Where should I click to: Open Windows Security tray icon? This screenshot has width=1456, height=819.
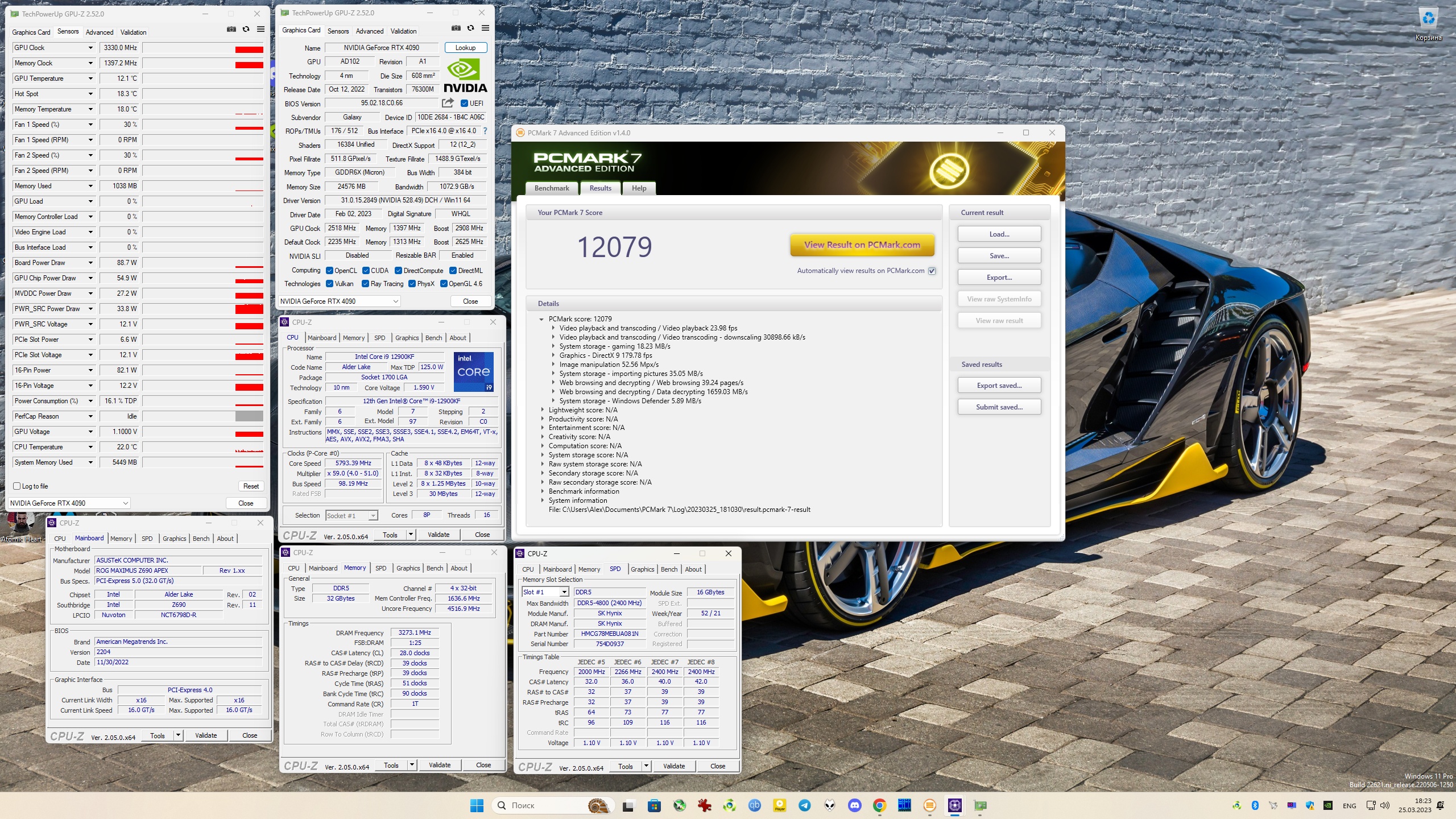(x=1309, y=805)
